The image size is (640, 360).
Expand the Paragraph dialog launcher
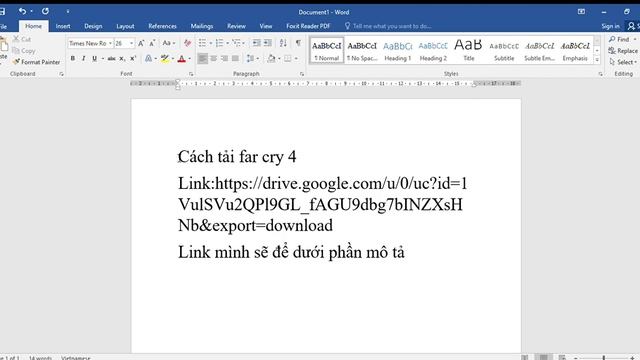[302, 74]
